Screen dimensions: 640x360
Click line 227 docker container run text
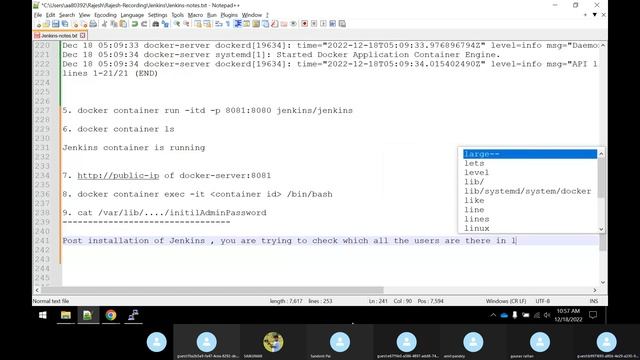[207, 111]
